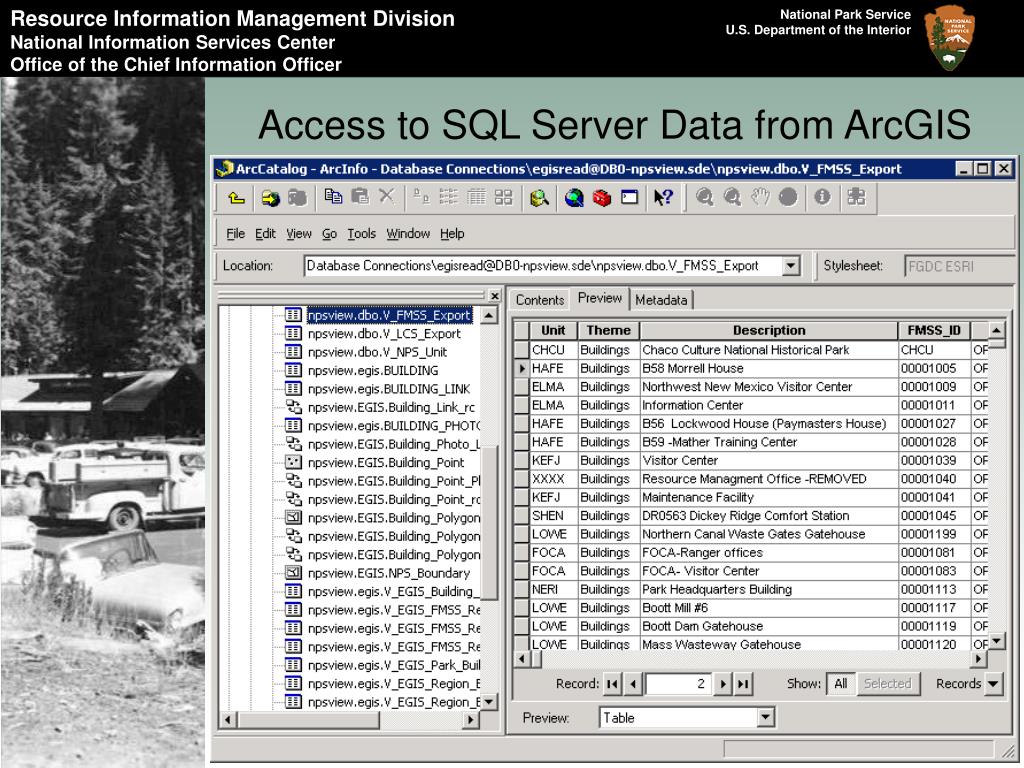
Task: Open the Records options dropdown arrow
Action: tap(993, 684)
